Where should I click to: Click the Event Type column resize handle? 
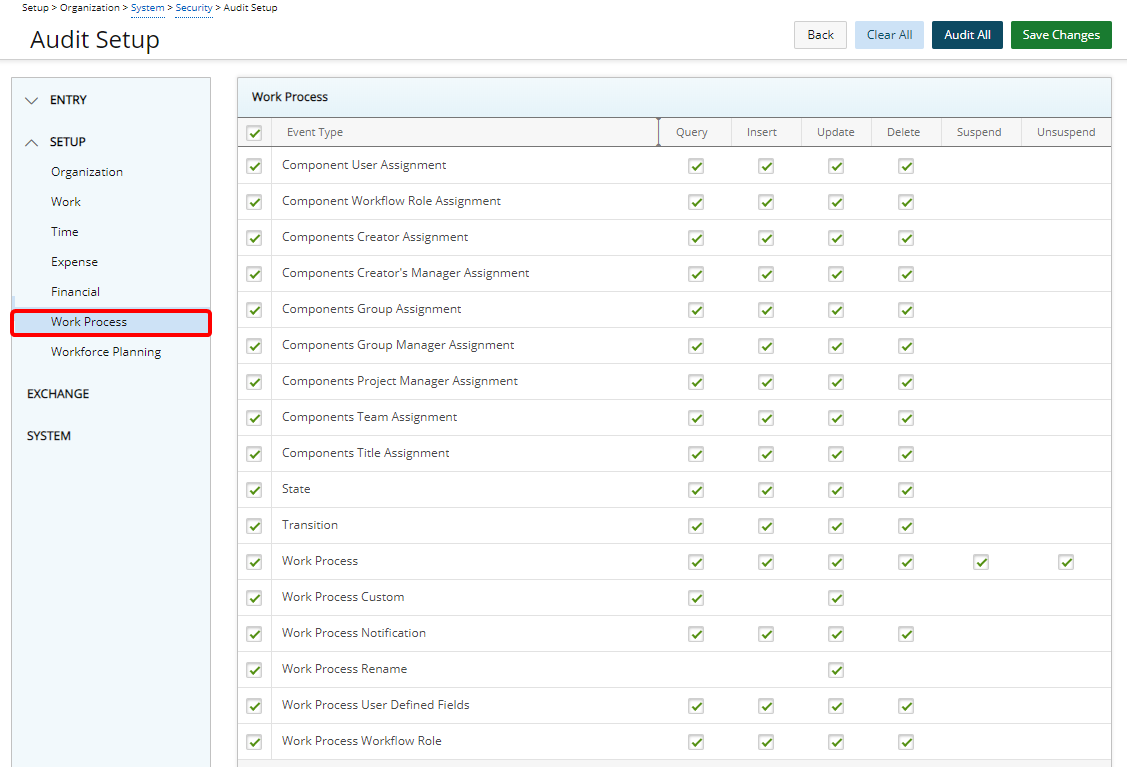point(659,132)
